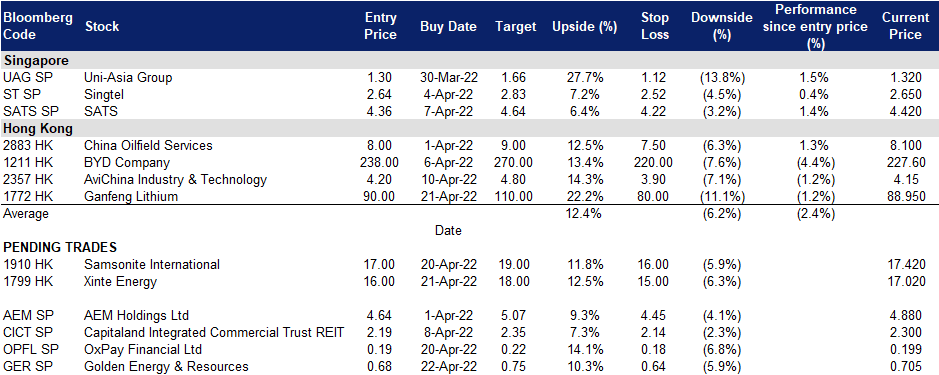Click the Uni-Asia Group stock name
The image size is (939, 375).
(x=128, y=77)
